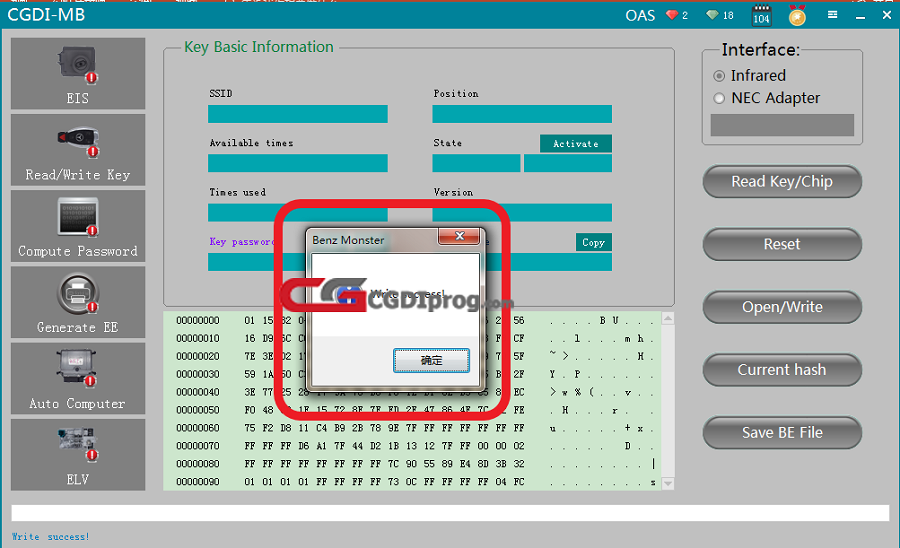Open the Auto Computer module
Screen dimensions: 900x548
pos(77,378)
